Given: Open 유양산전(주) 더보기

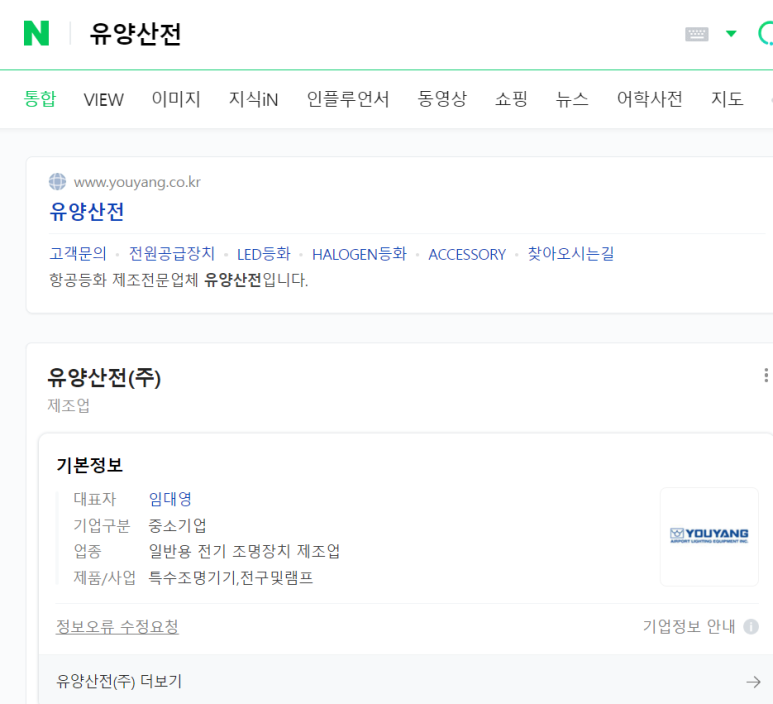Looking at the screenshot, I should coord(119,681).
